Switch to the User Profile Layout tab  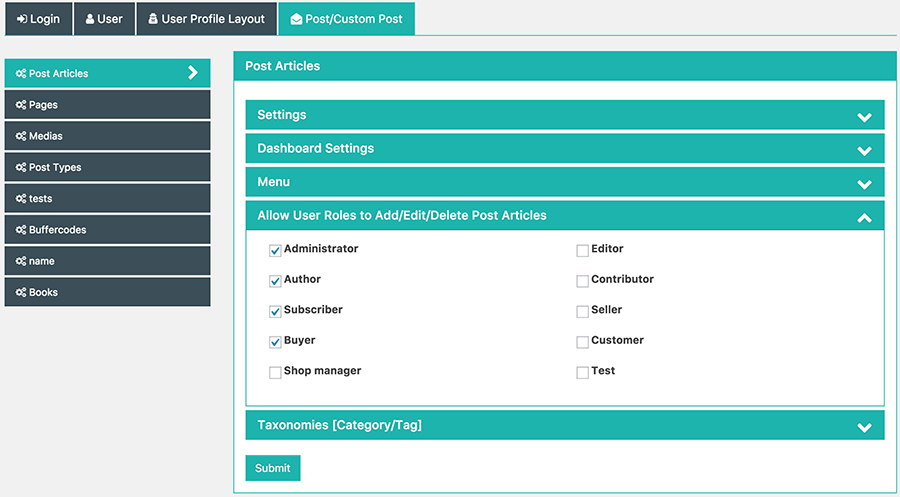tap(207, 18)
